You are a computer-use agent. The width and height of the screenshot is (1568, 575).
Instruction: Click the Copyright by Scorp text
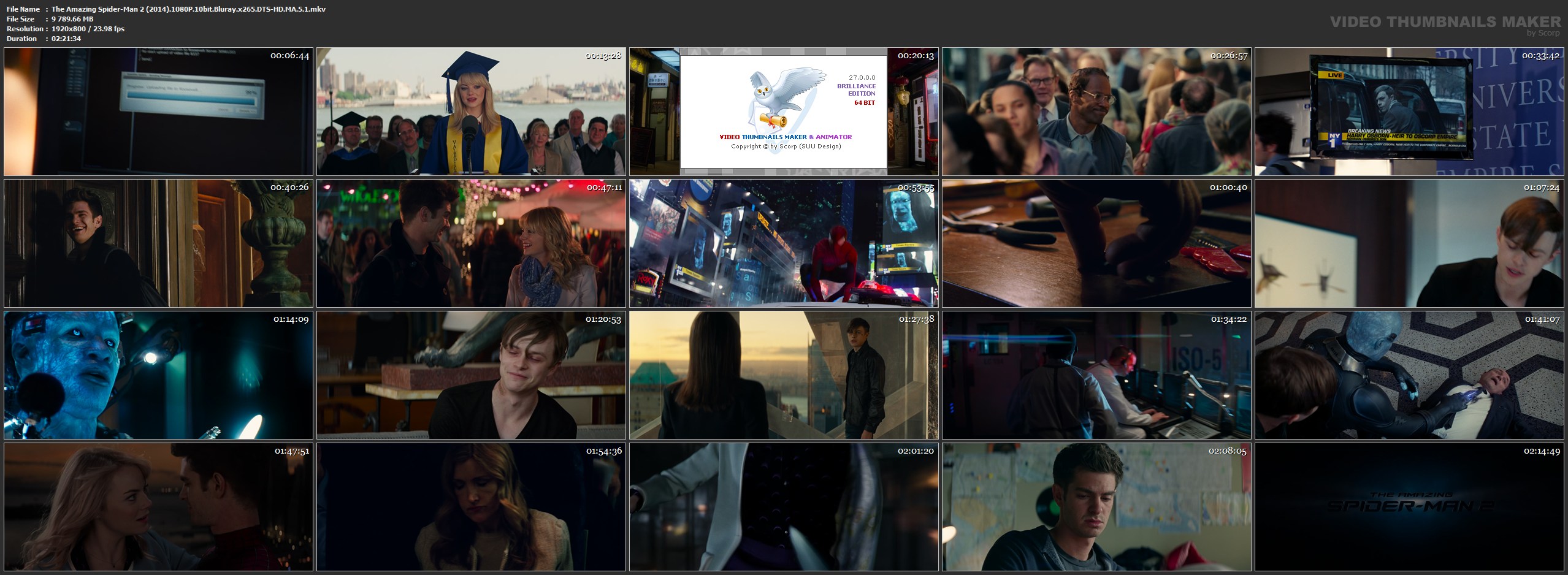[786, 147]
